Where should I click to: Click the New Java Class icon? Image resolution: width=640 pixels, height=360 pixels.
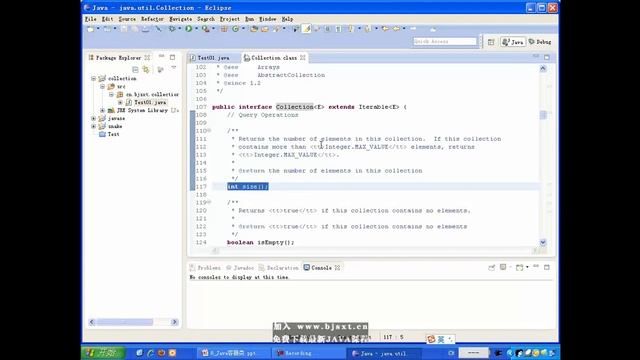[x=235, y=29]
